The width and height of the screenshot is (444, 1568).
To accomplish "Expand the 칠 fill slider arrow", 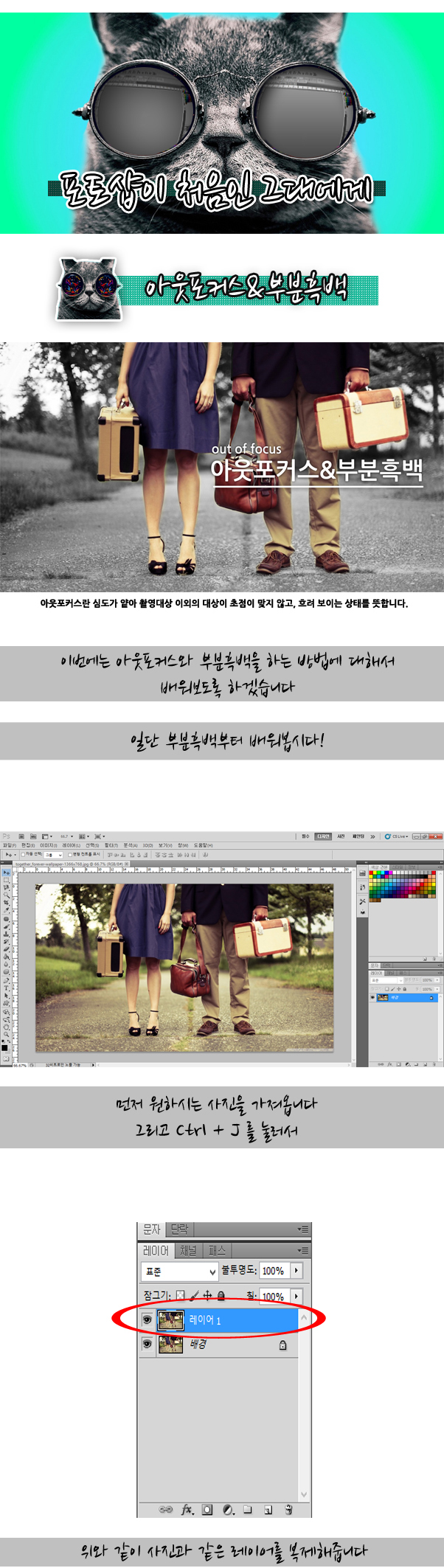I will (296, 1296).
